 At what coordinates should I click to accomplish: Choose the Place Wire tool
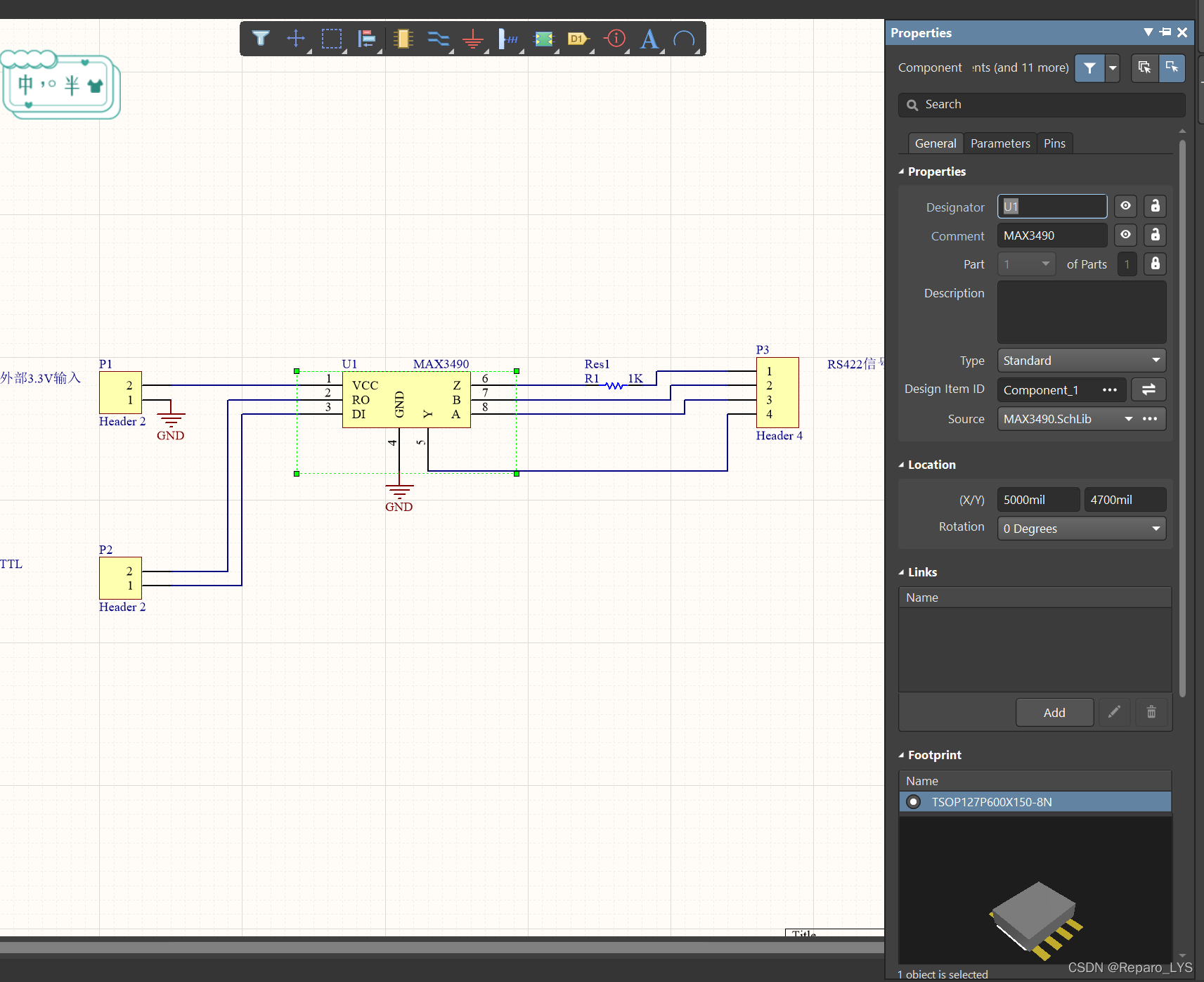pos(438,39)
